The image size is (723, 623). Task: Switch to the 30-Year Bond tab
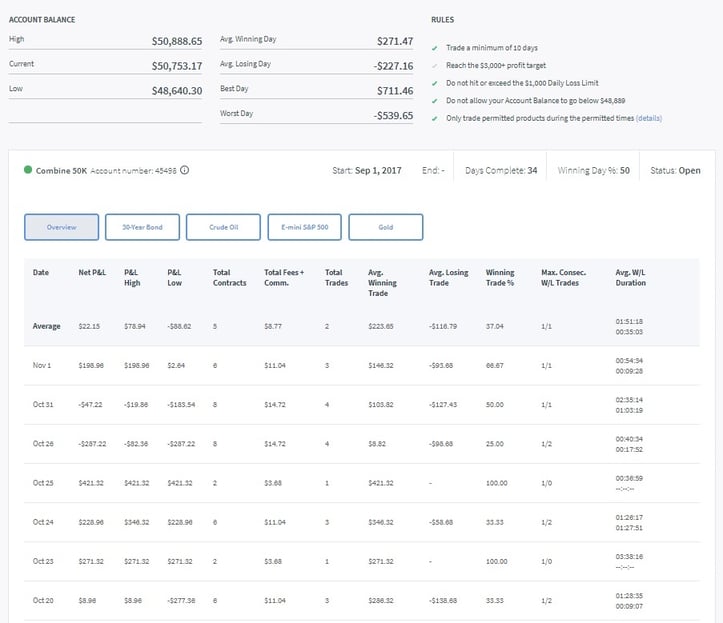142,227
